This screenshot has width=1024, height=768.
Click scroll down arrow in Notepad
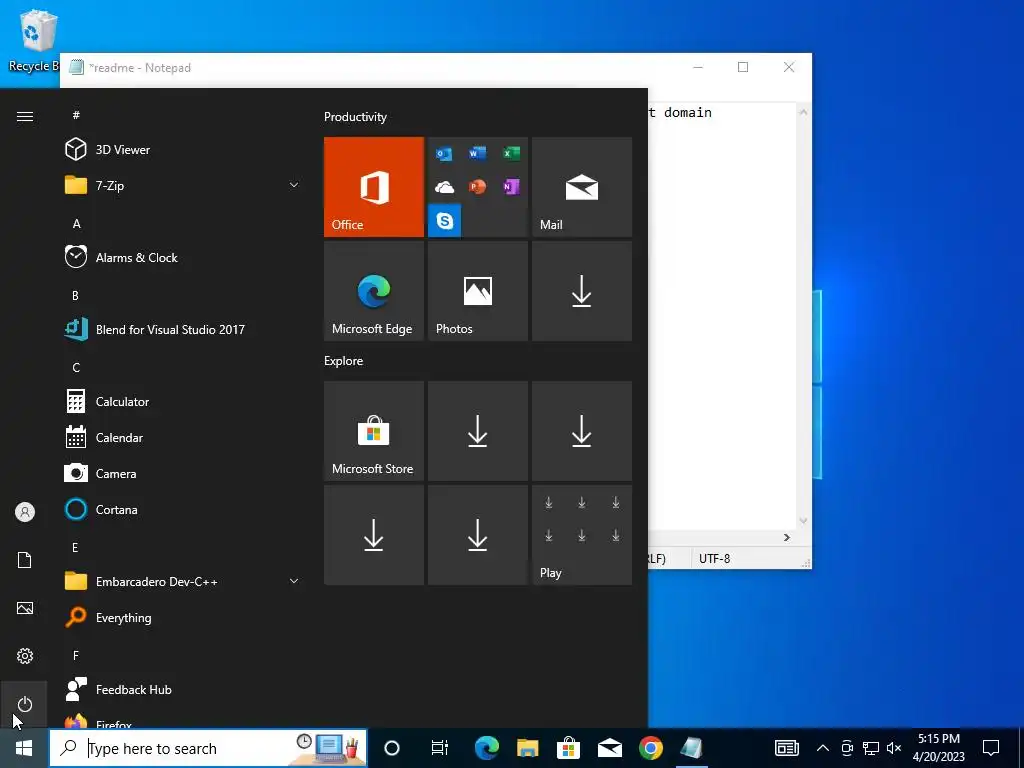point(804,521)
